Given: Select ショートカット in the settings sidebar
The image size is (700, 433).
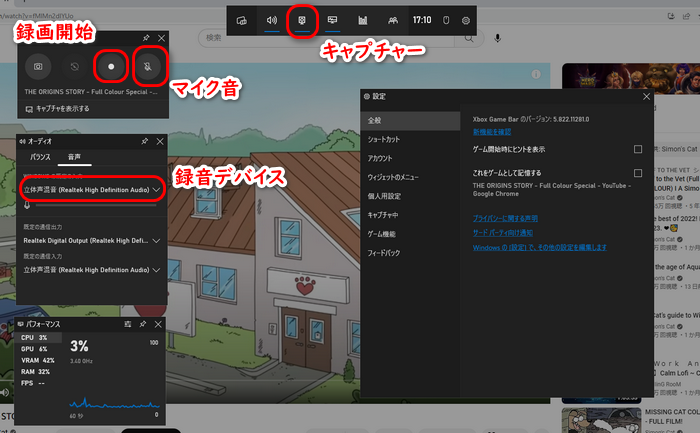Looking at the screenshot, I should 385,139.
